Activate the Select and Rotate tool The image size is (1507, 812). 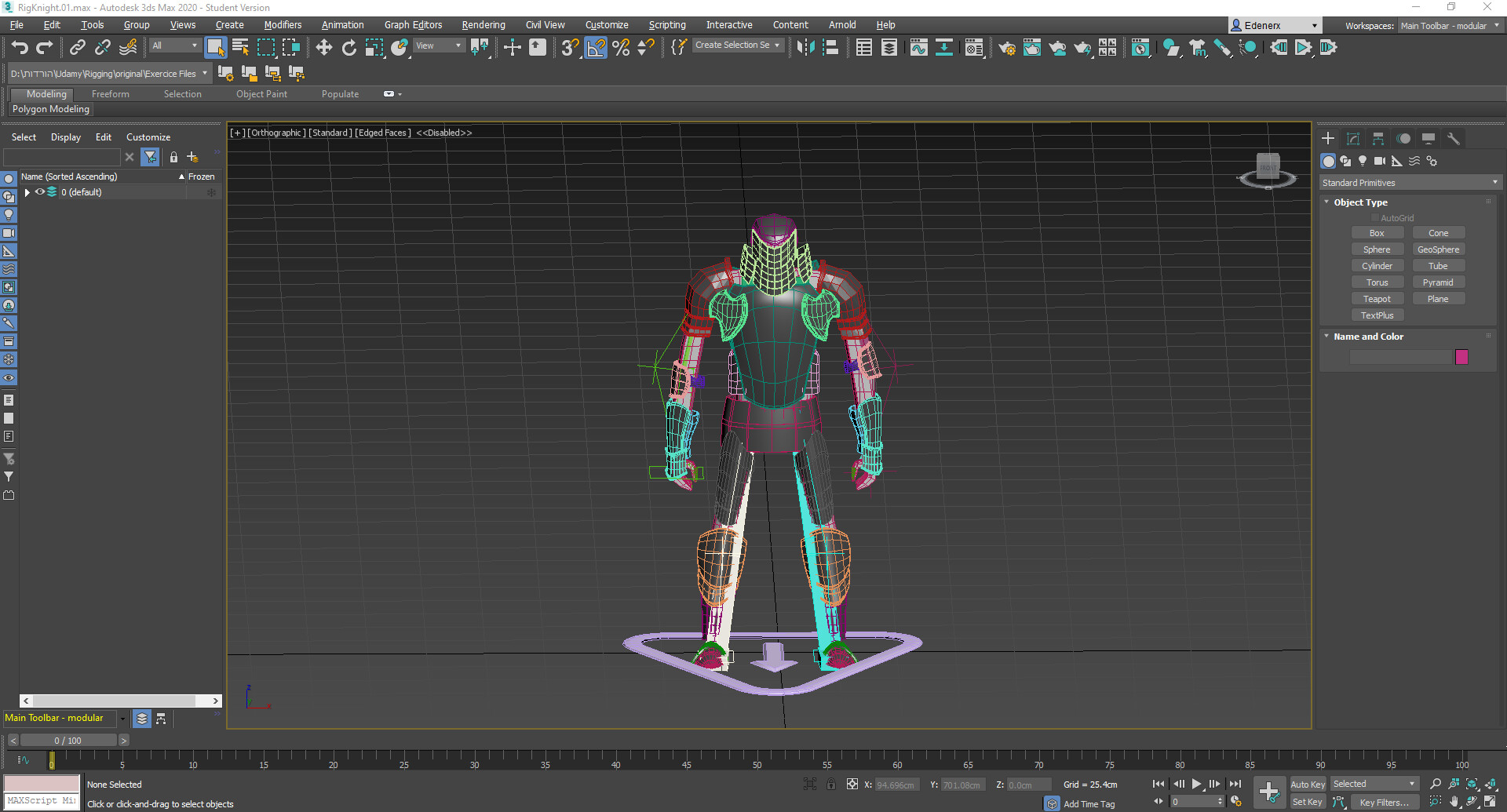pos(349,47)
